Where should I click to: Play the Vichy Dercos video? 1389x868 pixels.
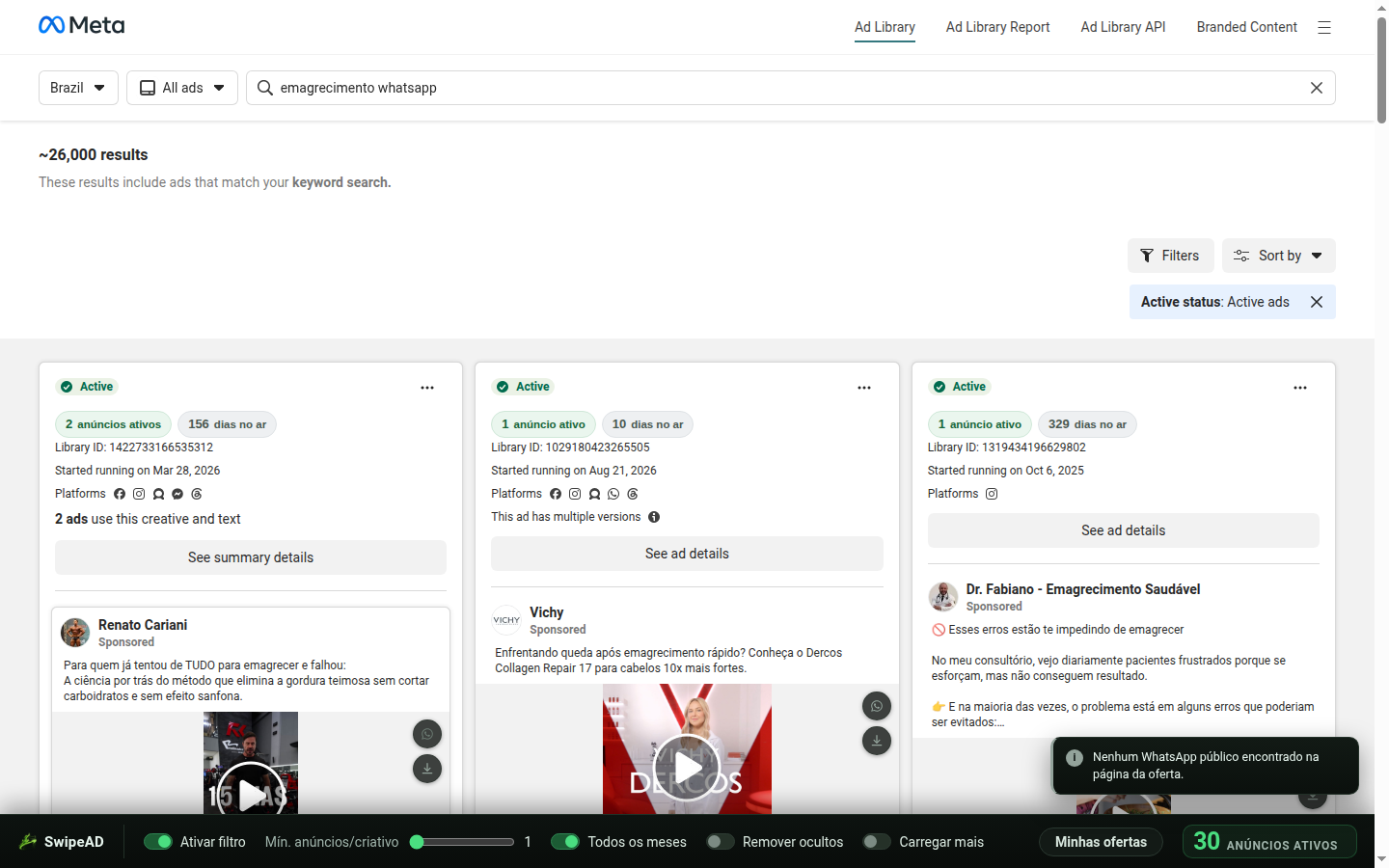click(687, 768)
